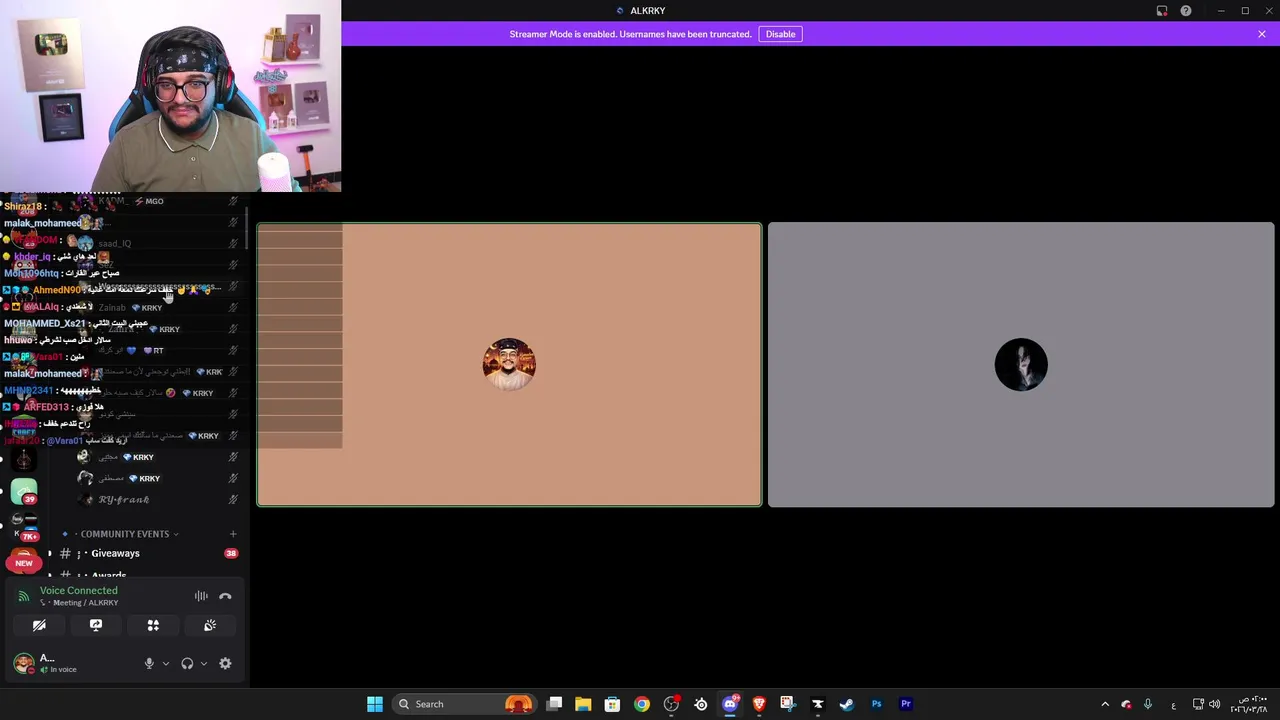
Task: Open headphones output device options arrow
Action: [204, 663]
